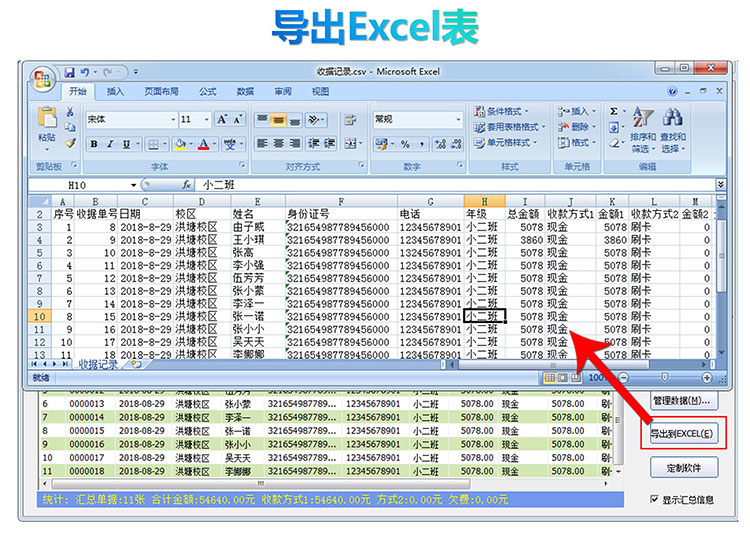Adjust Excel zoom slider handle
This screenshot has width=750, height=552.
(664, 378)
